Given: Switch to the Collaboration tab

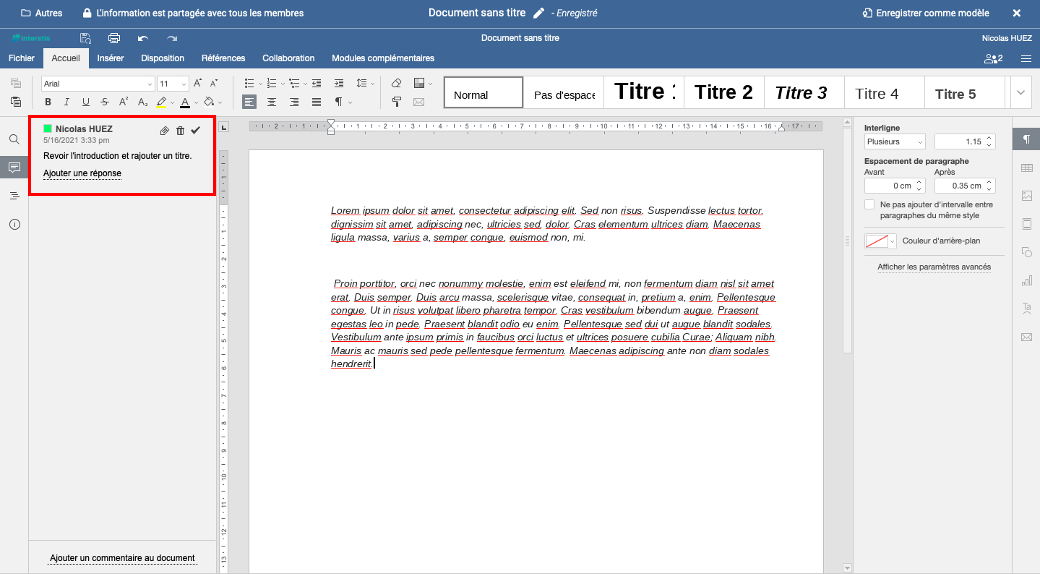Looking at the screenshot, I should (x=288, y=58).
